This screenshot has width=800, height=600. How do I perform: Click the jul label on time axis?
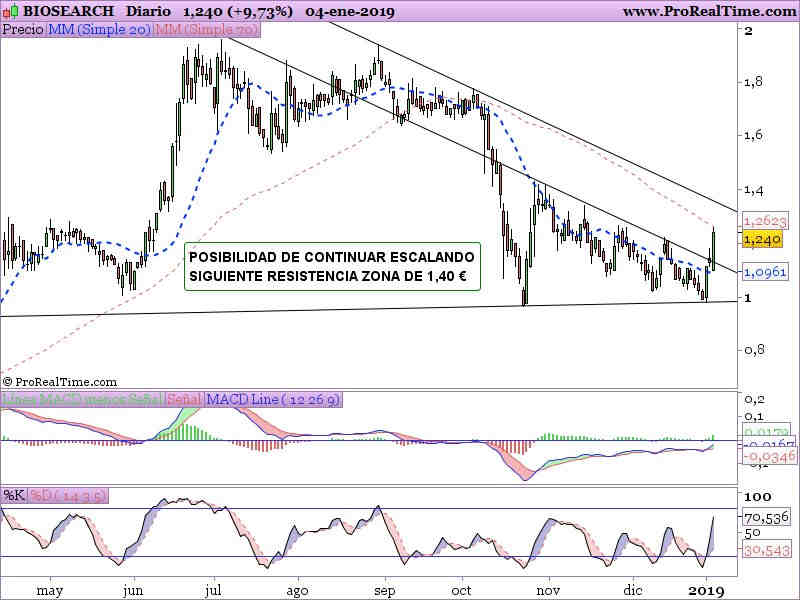click(213, 591)
